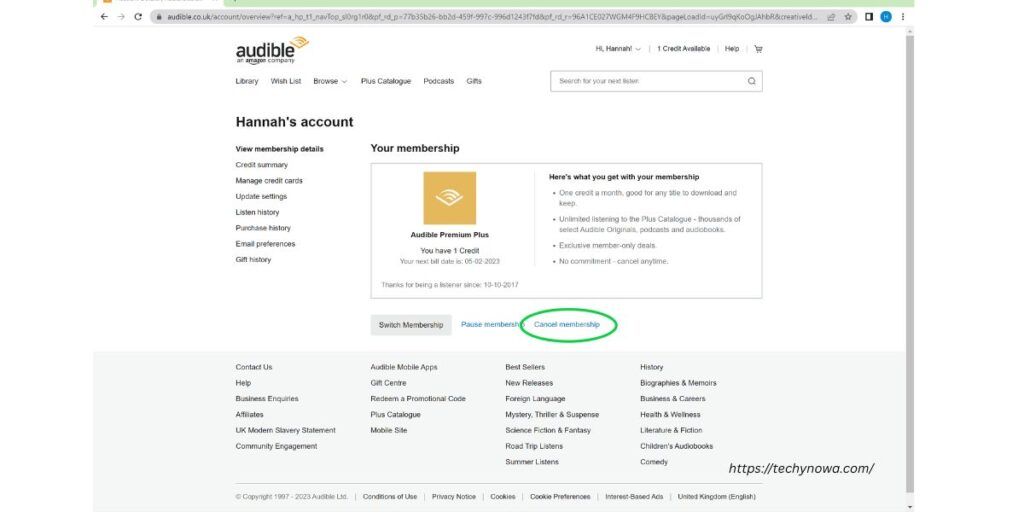Click the search magnifier icon
The height and width of the screenshot is (512, 1024).
pos(752,82)
